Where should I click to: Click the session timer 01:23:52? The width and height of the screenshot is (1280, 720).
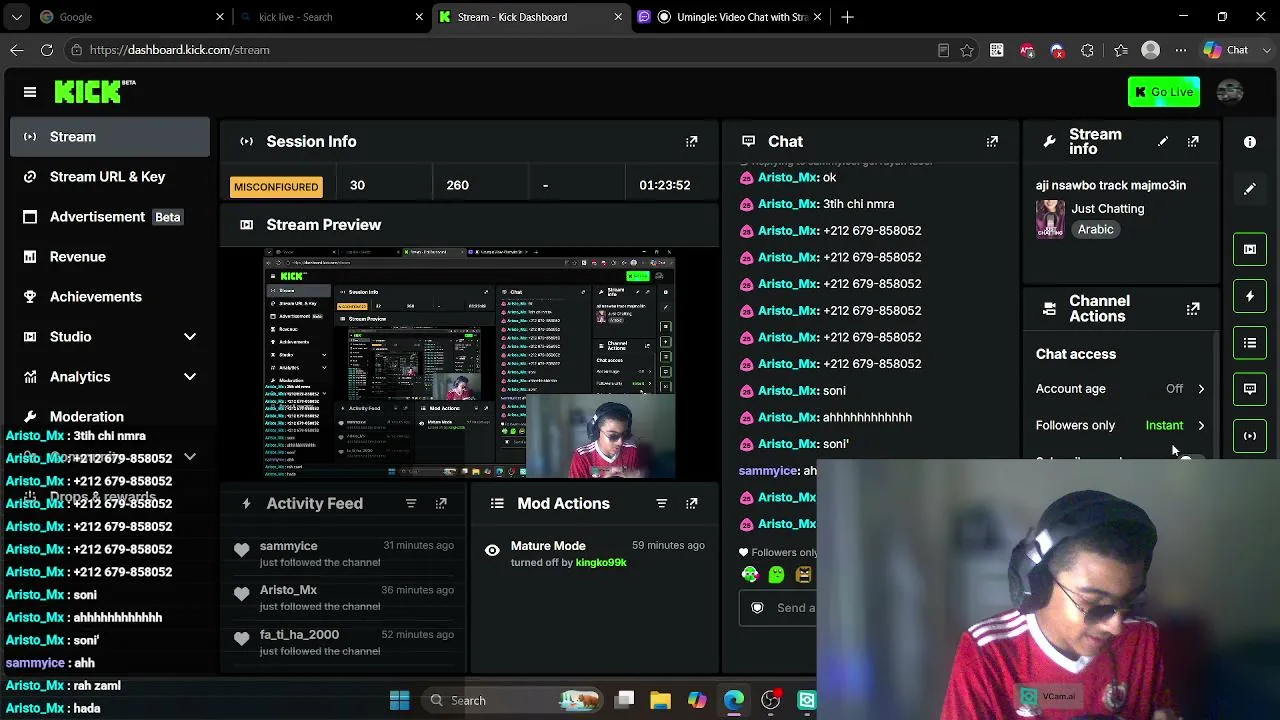point(664,186)
